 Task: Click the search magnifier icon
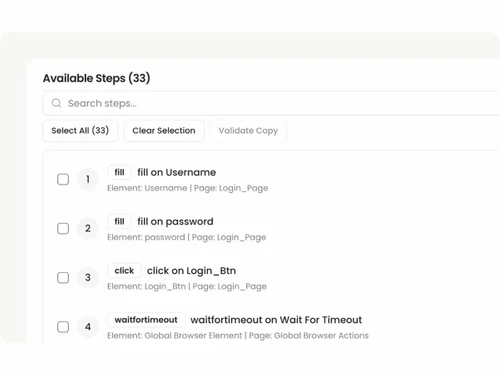(56, 103)
